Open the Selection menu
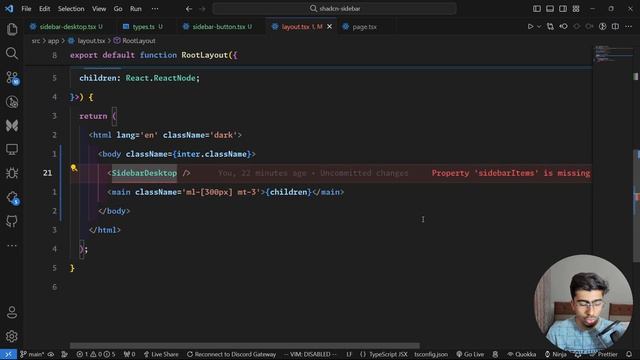Viewport: 640px width, 360px height. coord(71,9)
